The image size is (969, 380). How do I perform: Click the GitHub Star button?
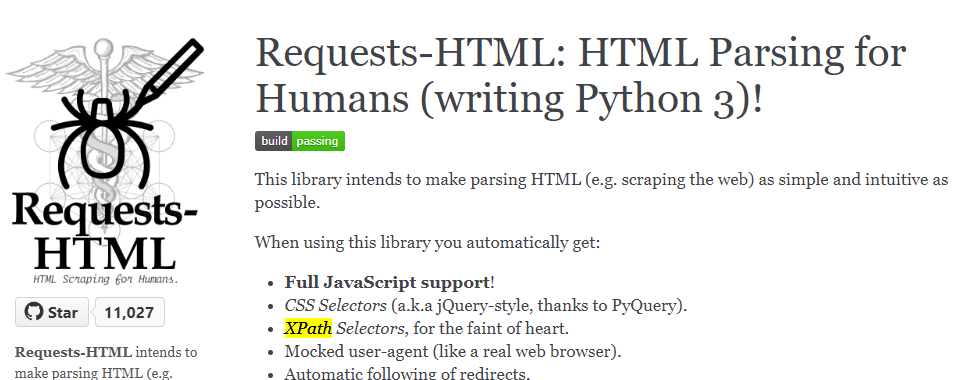click(x=52, y=312)
